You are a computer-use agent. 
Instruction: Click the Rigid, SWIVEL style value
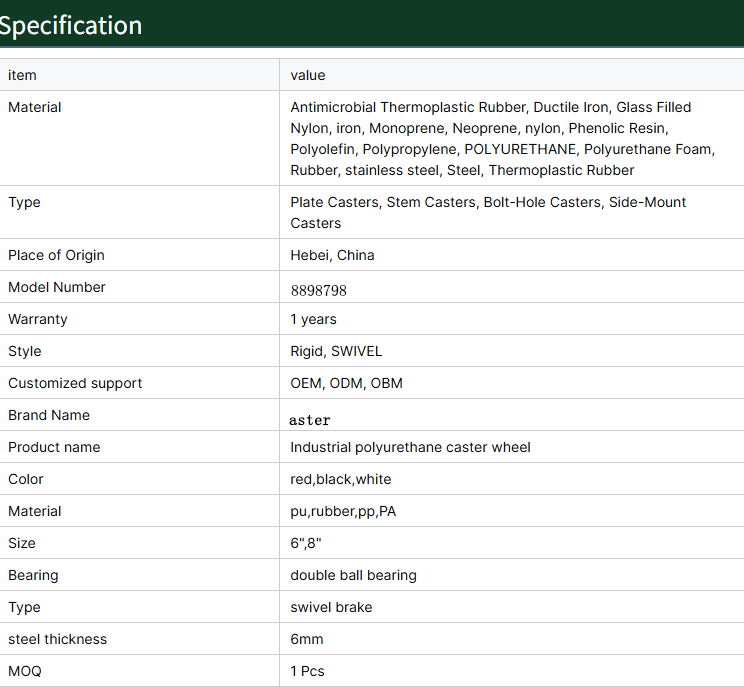pyautogui.click(x=336, y=351)
